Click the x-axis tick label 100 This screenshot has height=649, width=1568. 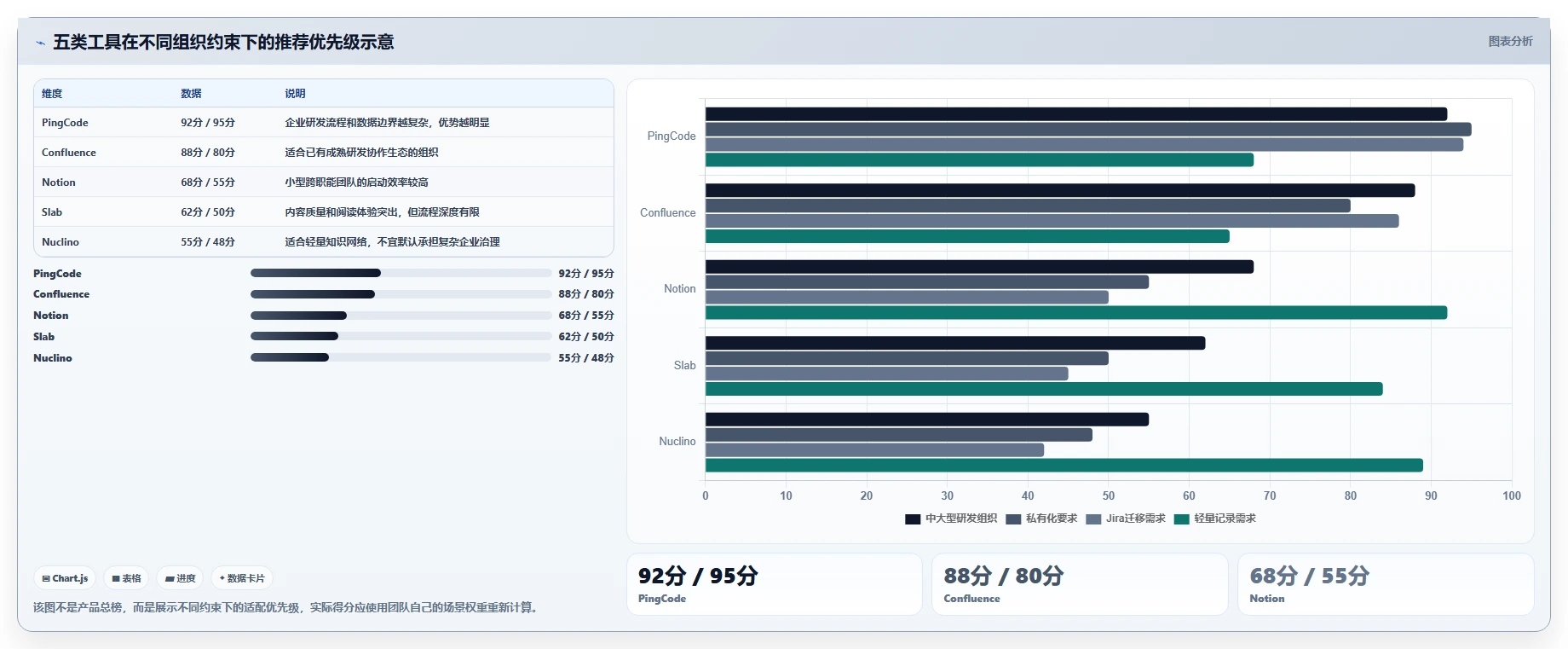(1512, 495)
